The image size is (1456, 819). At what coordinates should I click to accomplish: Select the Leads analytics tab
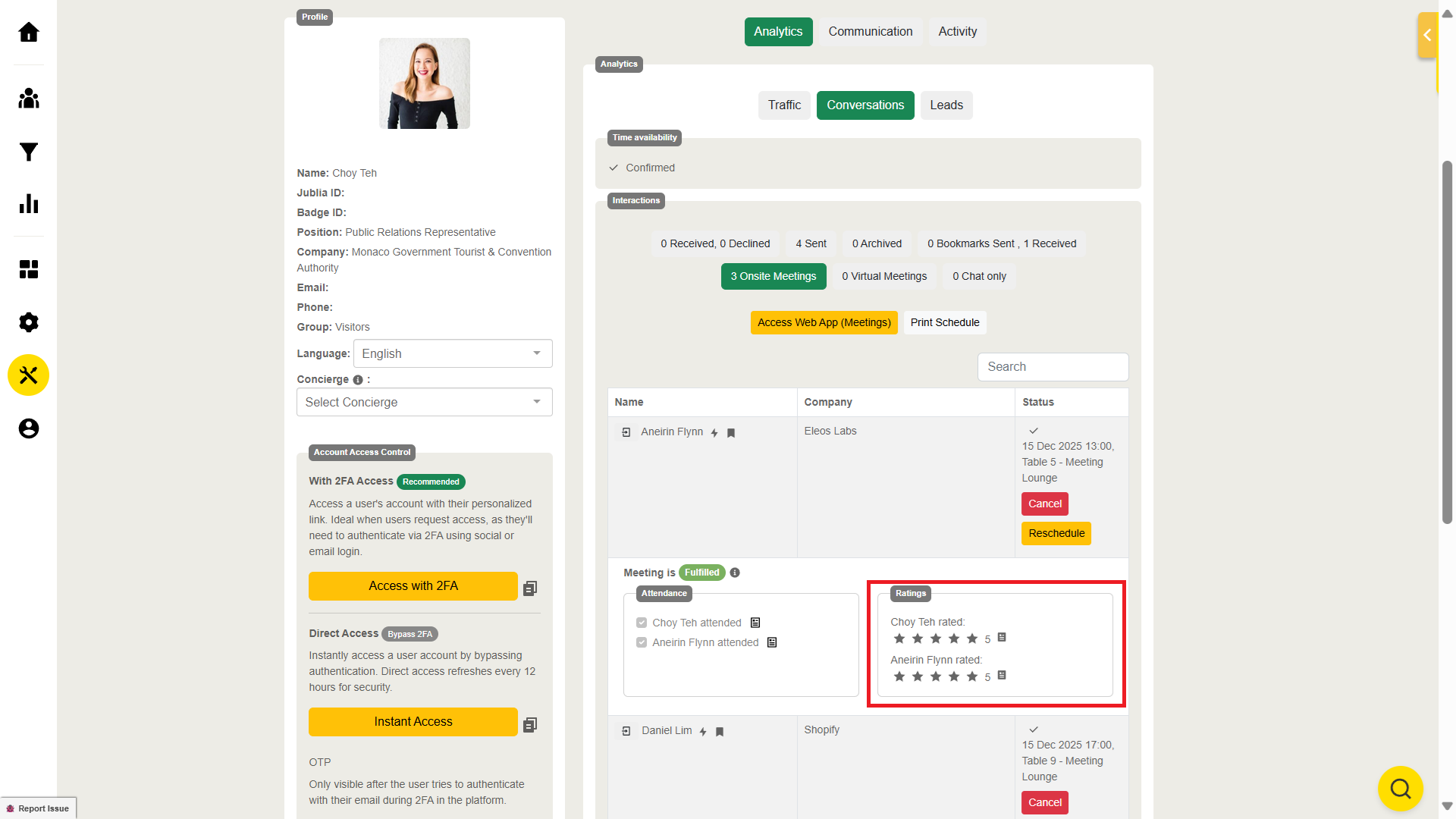(x=946, y=105)
